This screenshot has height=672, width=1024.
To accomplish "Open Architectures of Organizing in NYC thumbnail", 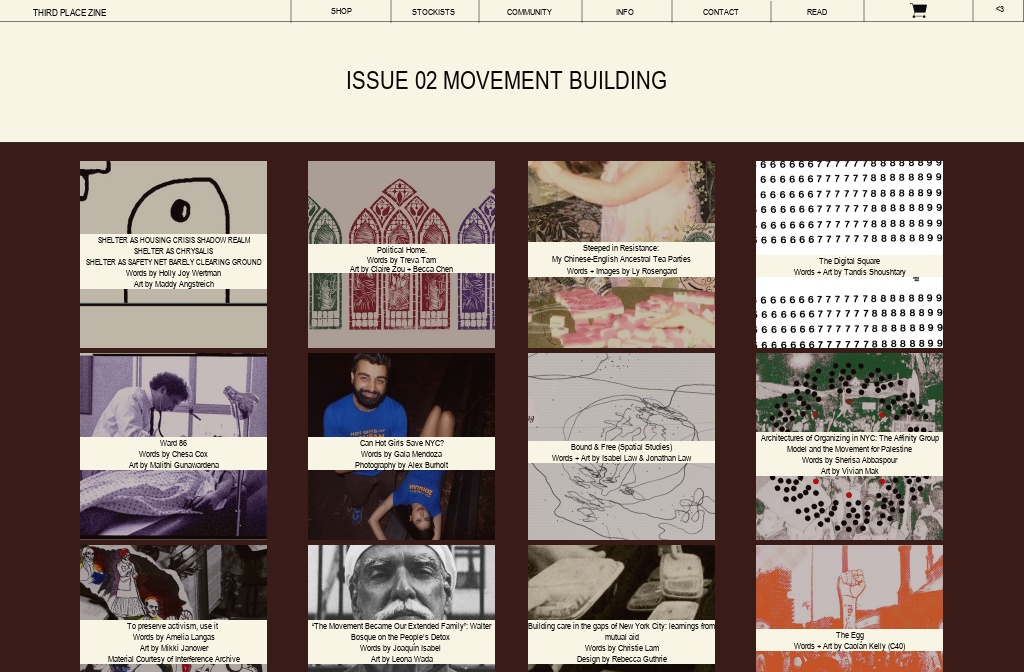I will tap(849, 447).
